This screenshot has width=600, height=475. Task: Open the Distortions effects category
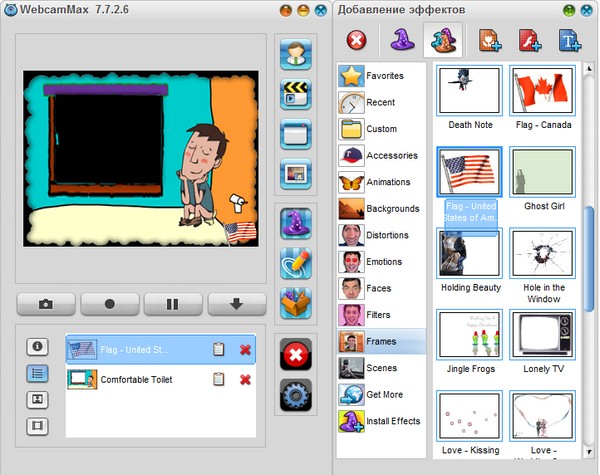(380, 235)
